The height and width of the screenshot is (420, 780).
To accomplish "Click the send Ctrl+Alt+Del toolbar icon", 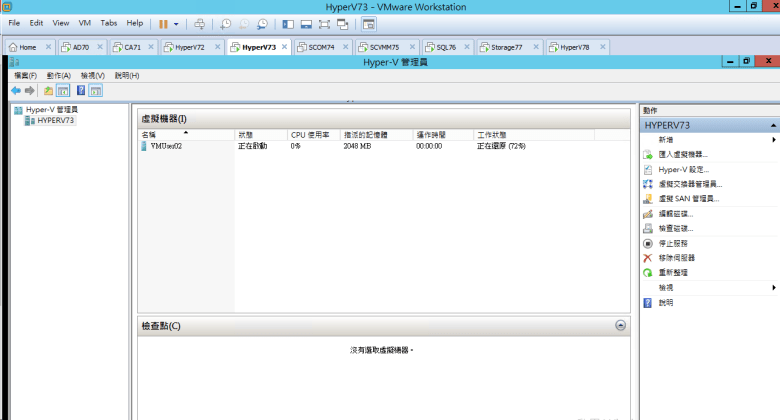I will click(199, 23).
